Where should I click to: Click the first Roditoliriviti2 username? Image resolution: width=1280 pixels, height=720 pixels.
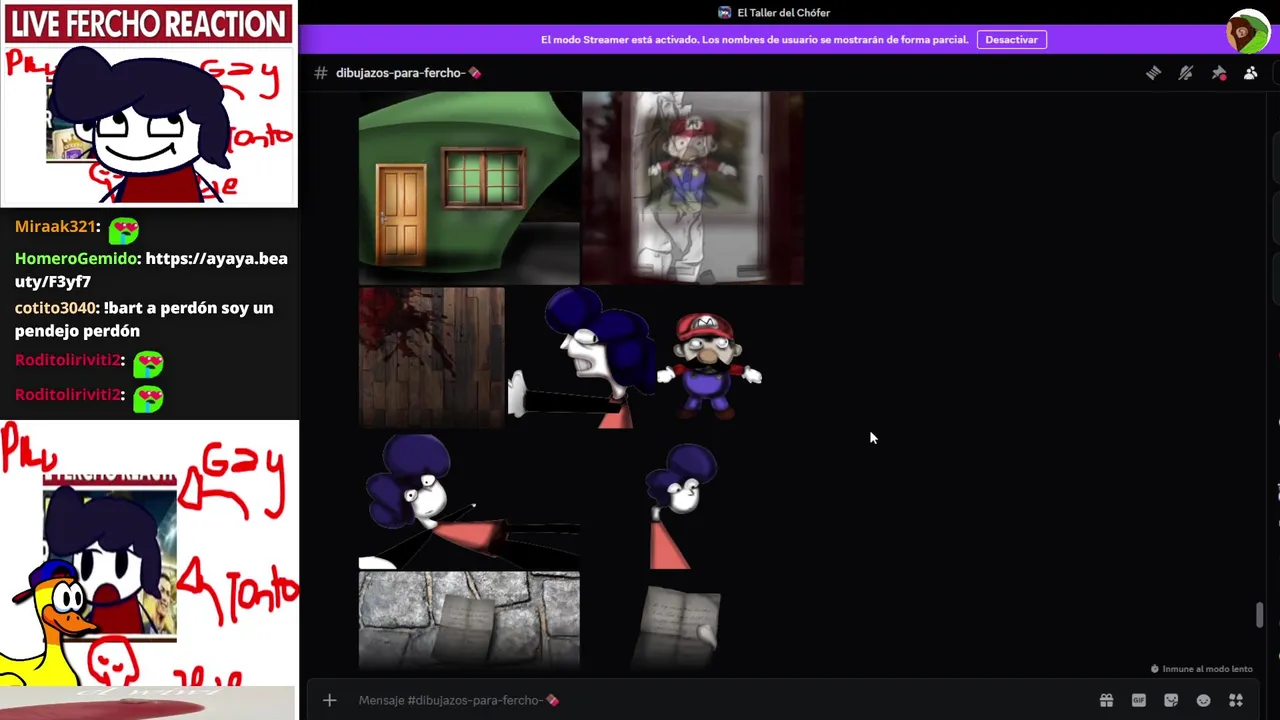[x=67, y=360]
